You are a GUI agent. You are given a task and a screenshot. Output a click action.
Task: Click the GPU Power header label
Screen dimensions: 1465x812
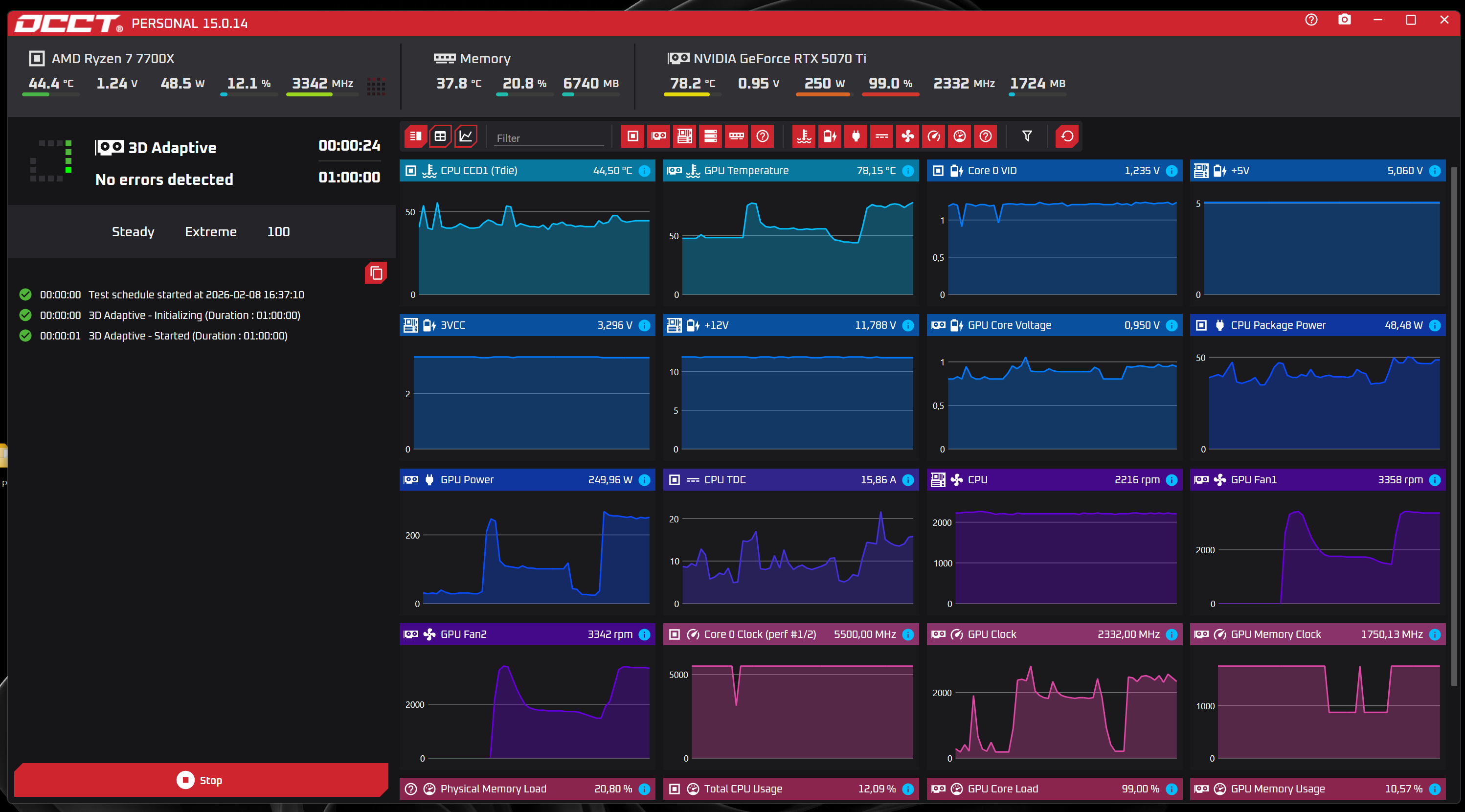467,480
